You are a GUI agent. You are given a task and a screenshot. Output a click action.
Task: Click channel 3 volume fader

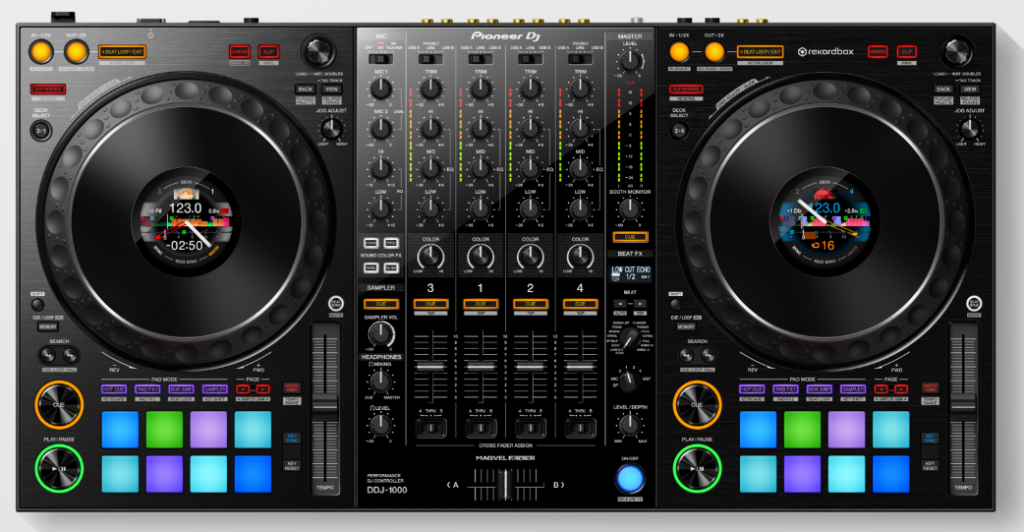430,368
